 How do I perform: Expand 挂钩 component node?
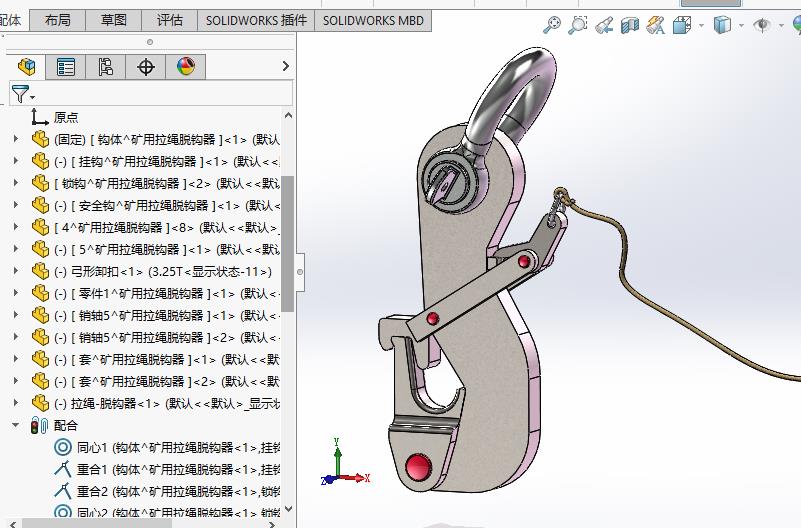(16, 161)
